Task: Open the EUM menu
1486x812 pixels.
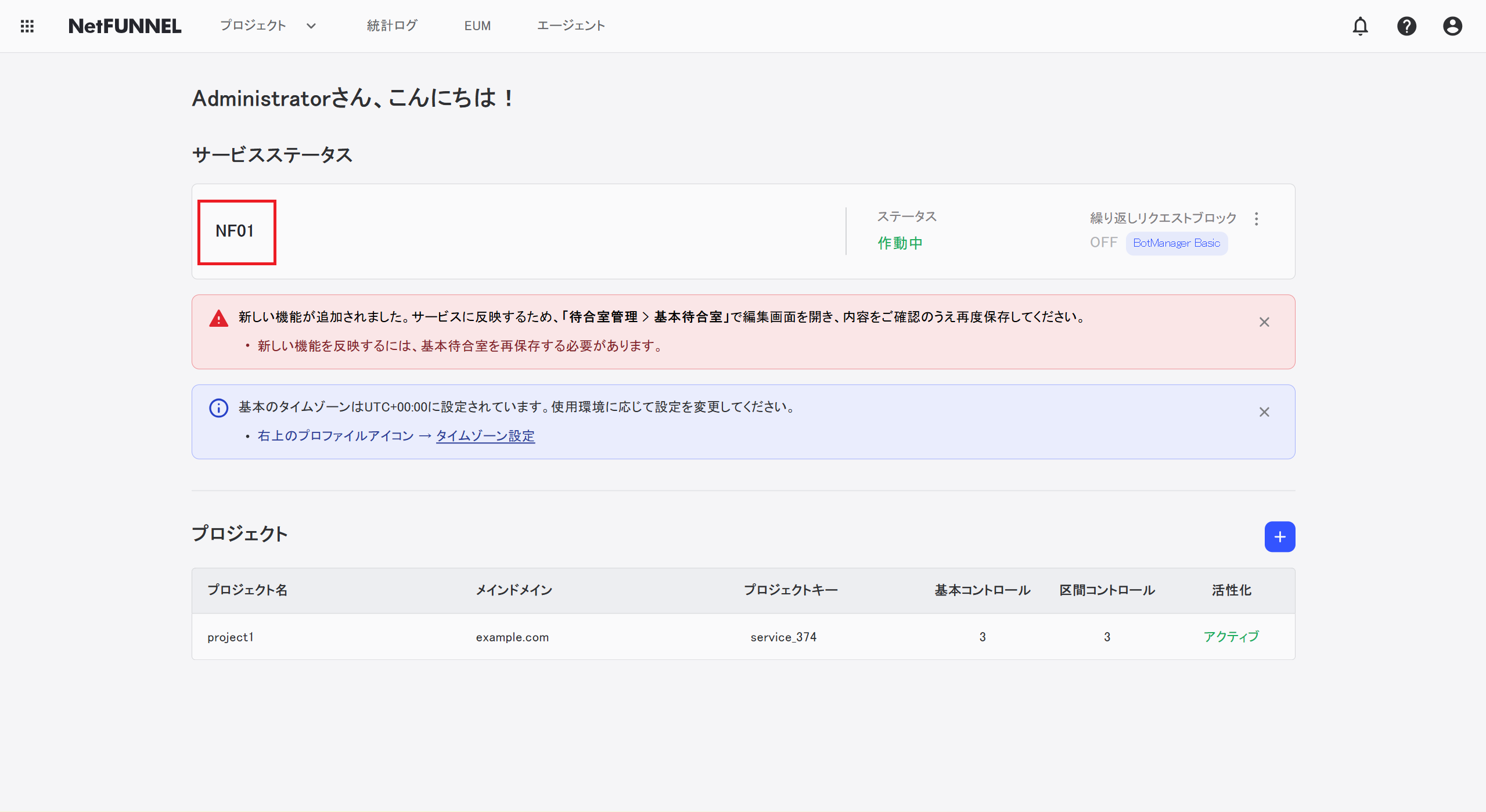Action: (477, 26)
